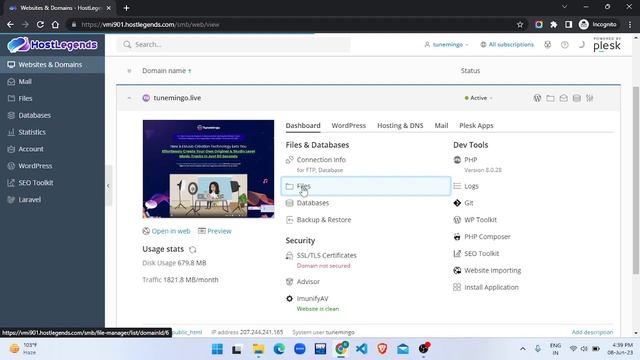The width and height of the screenshot is (640, 360).
Task: Click the Plesk logo
Action: [607, 44]
